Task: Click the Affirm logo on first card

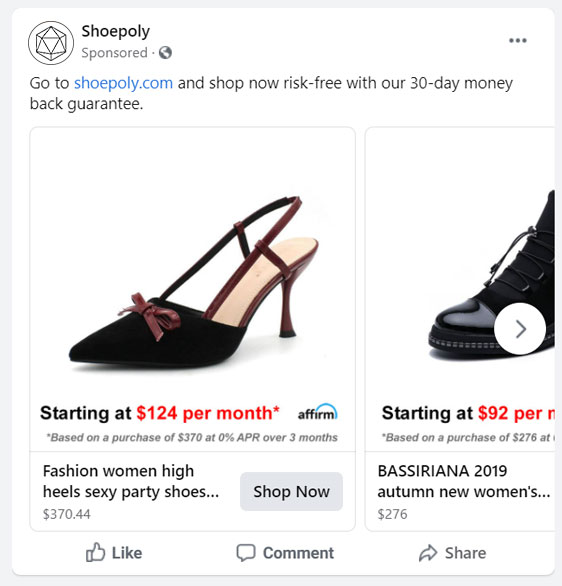Action: 318,412
